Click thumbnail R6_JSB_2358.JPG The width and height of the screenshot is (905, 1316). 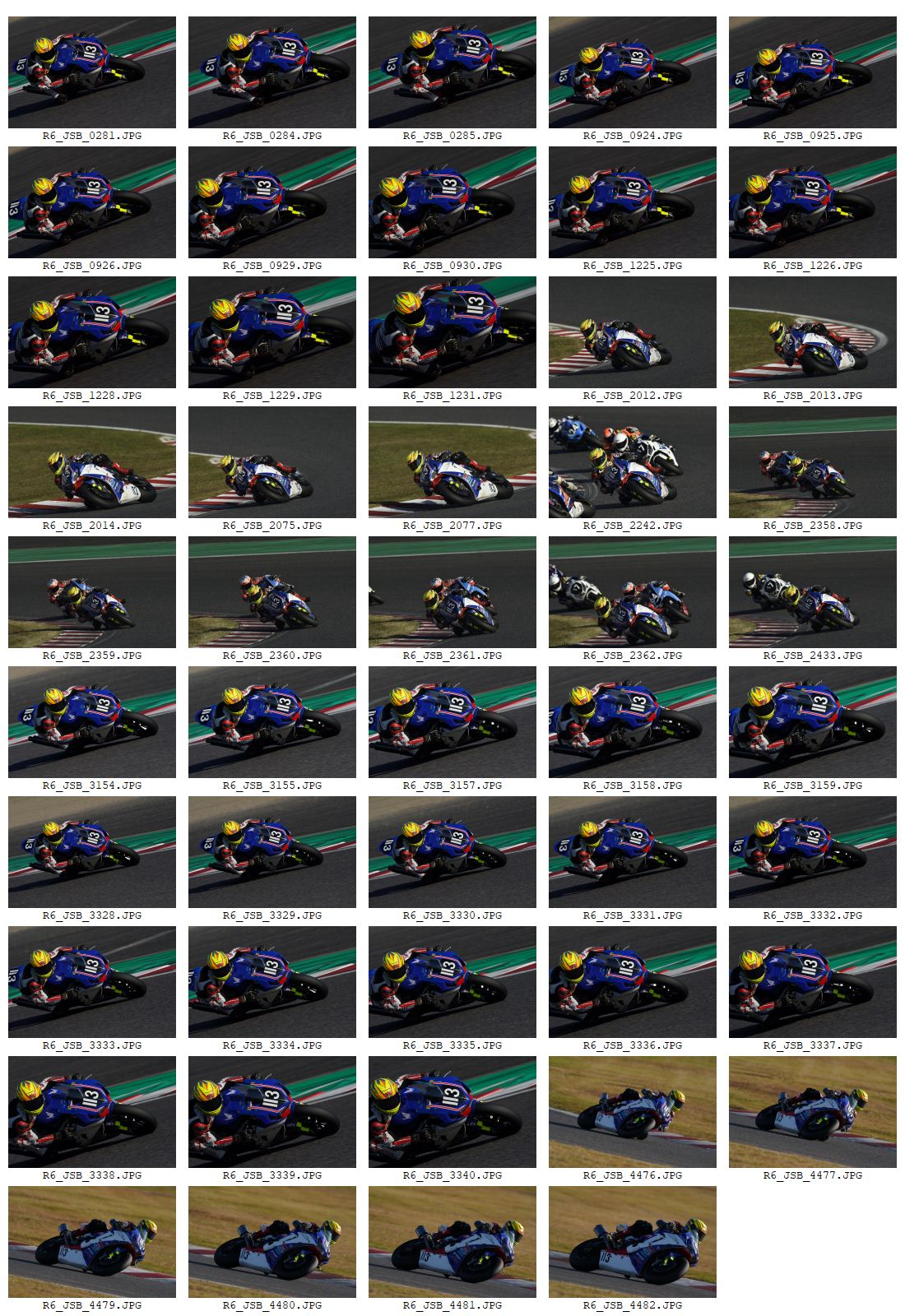click(x=813, y=462)
